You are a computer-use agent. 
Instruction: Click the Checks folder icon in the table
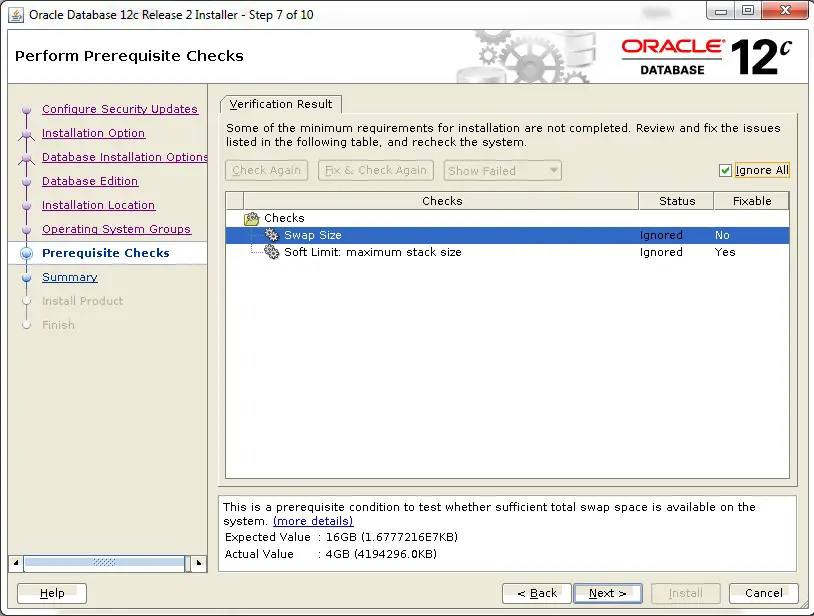coord(252,218)
